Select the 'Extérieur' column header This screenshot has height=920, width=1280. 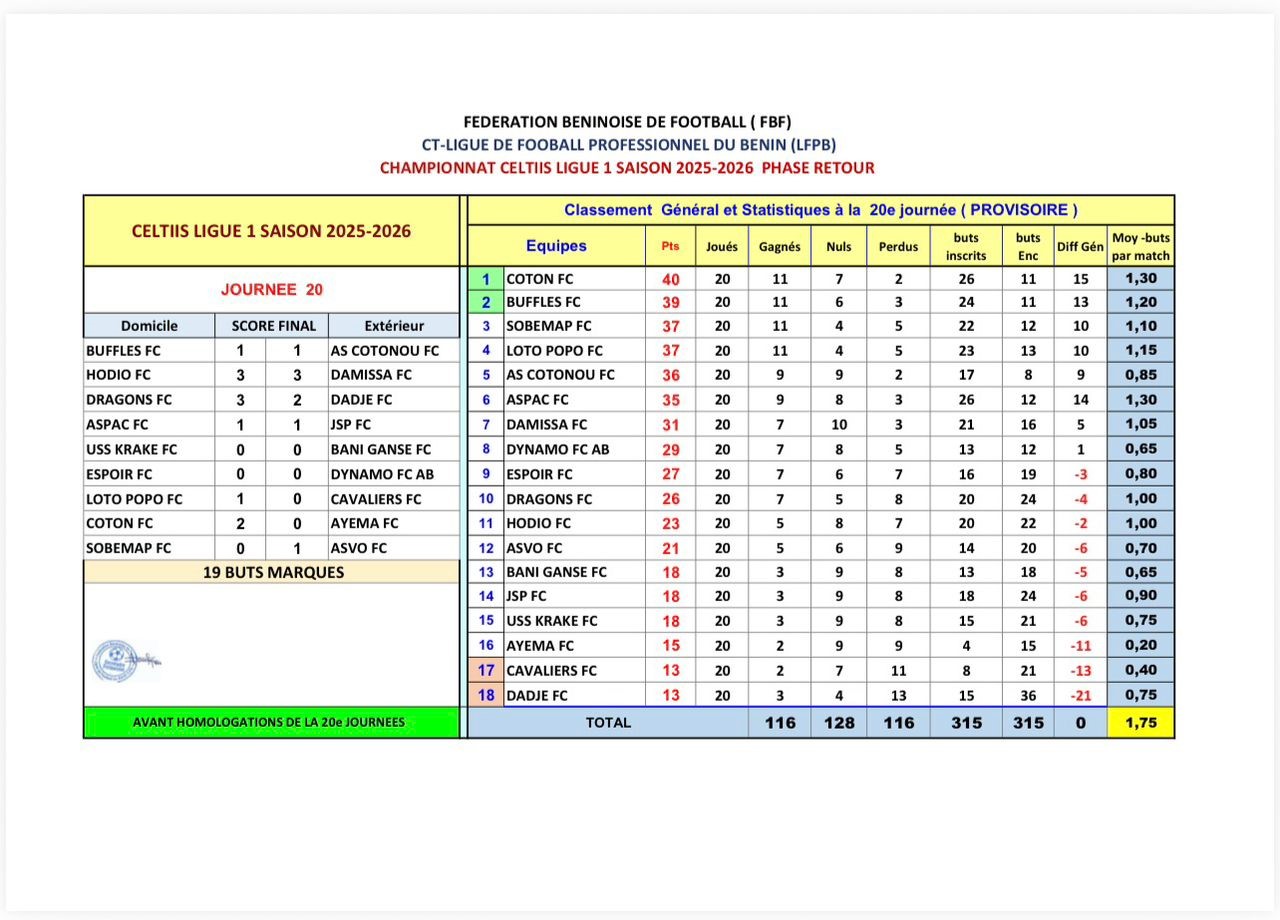click(x=394, y=325)
